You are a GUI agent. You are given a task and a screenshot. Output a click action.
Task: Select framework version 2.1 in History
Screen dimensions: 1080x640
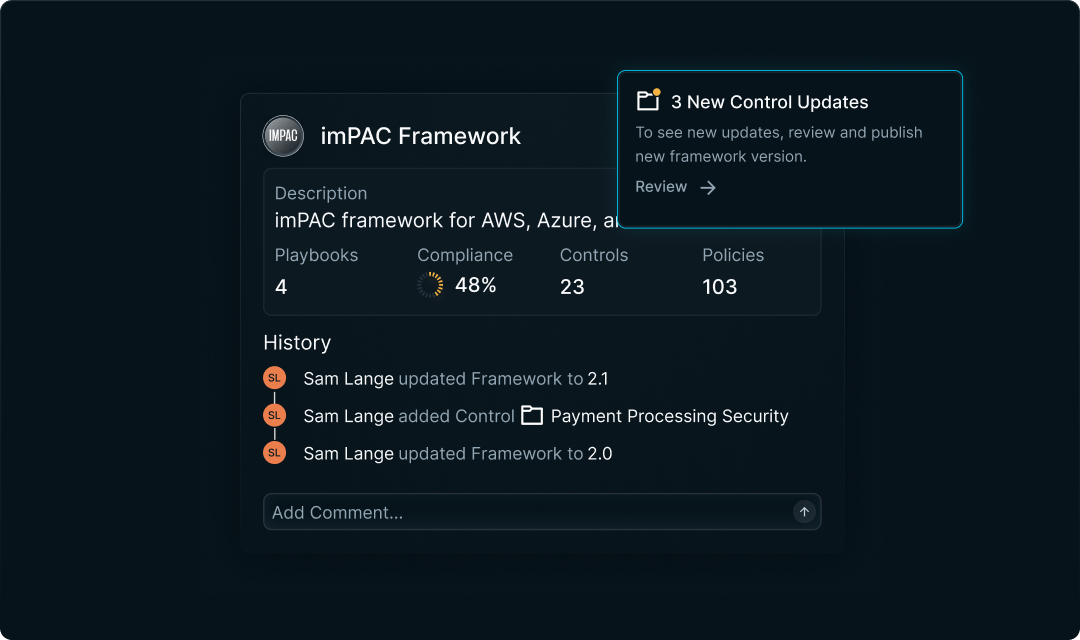click(598, 379)
